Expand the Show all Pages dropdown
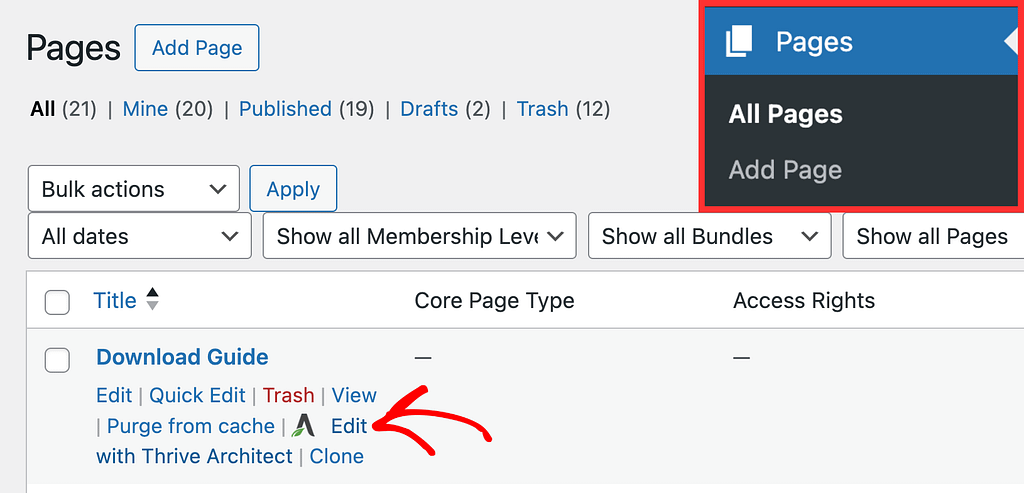 point(933,236)
